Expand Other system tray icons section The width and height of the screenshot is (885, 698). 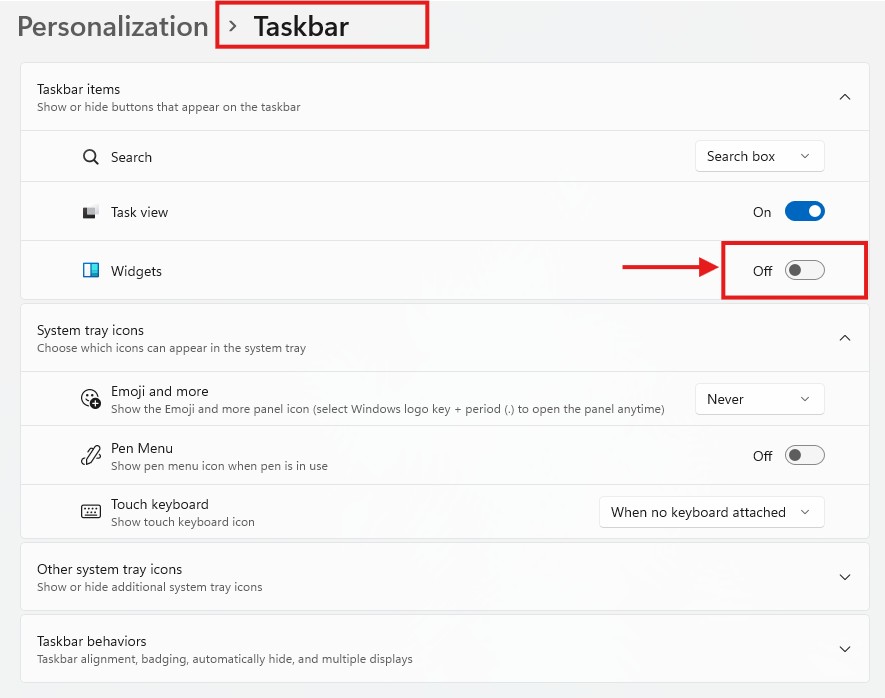[844, 577]
